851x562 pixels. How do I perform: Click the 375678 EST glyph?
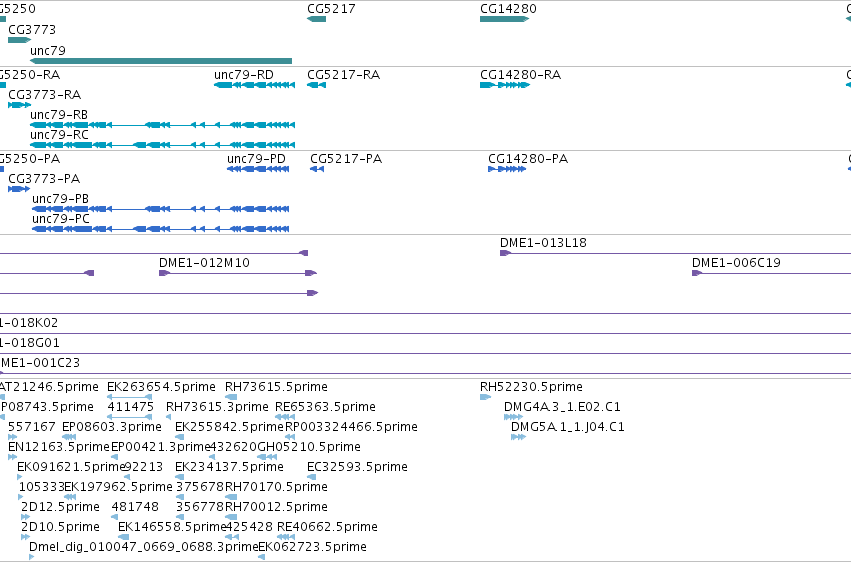180,497
